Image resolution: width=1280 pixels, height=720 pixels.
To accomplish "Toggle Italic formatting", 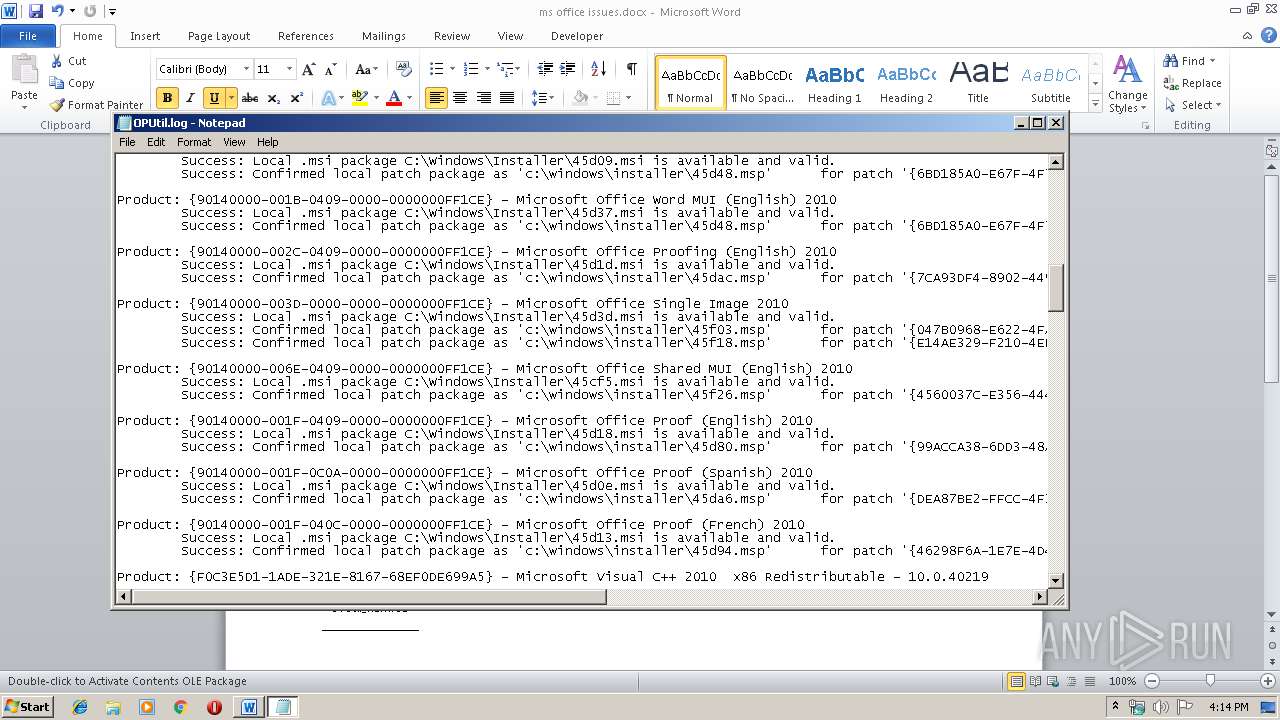I will 189,98.
